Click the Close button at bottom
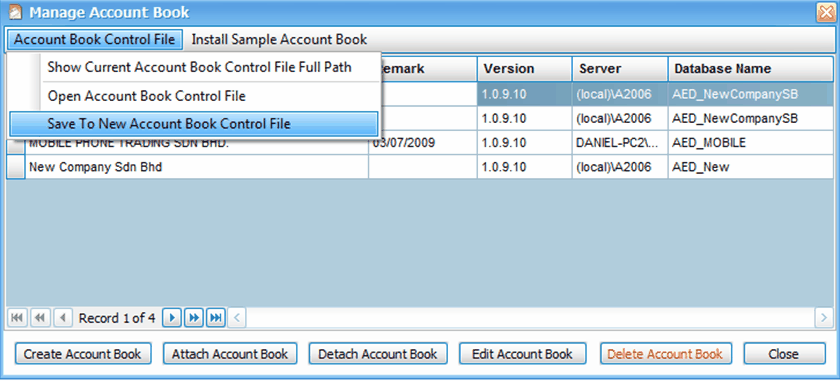Viewport: 840px width, 381px height. click(784, 354)
